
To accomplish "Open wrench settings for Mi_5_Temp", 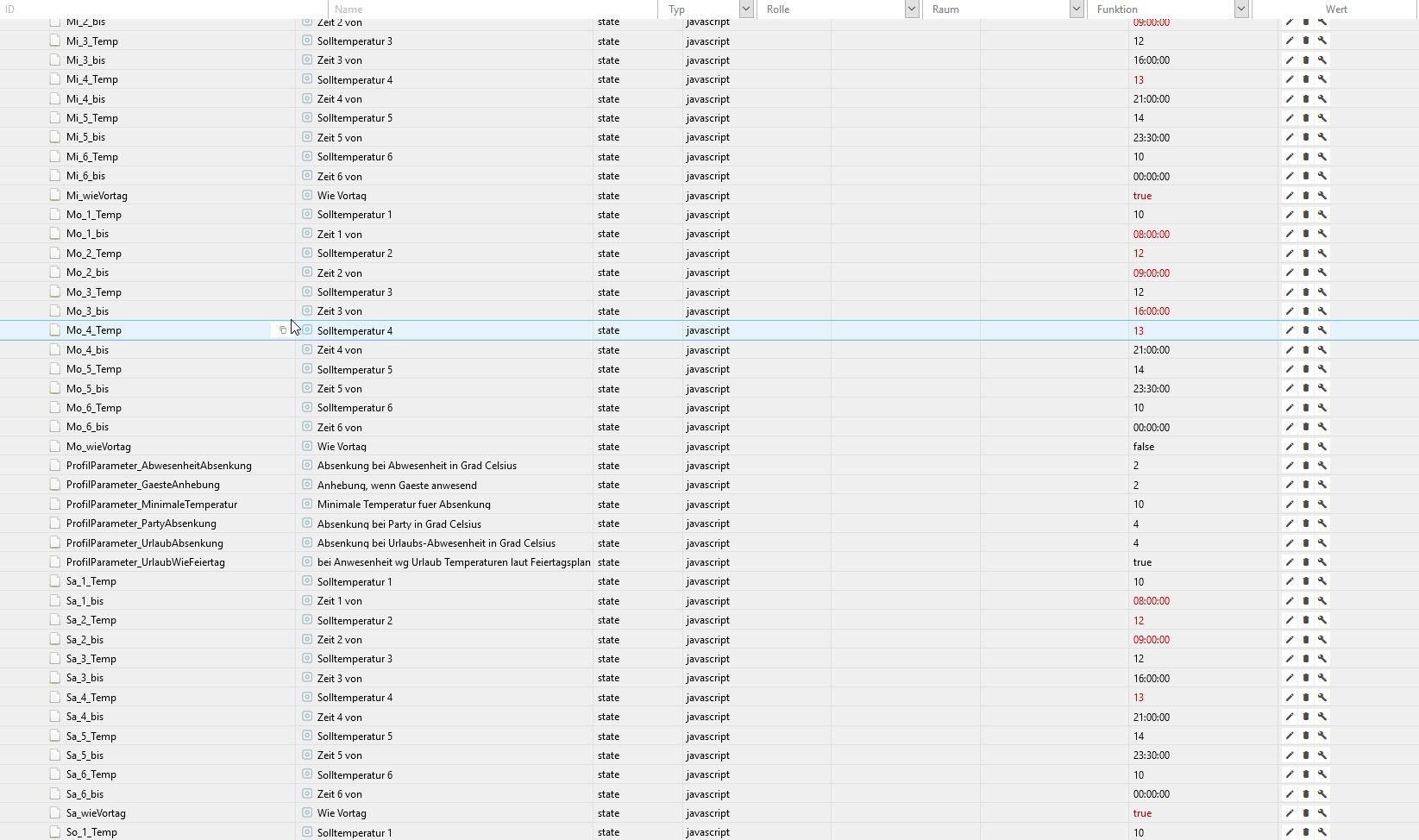I will [x=1322, y=118].
